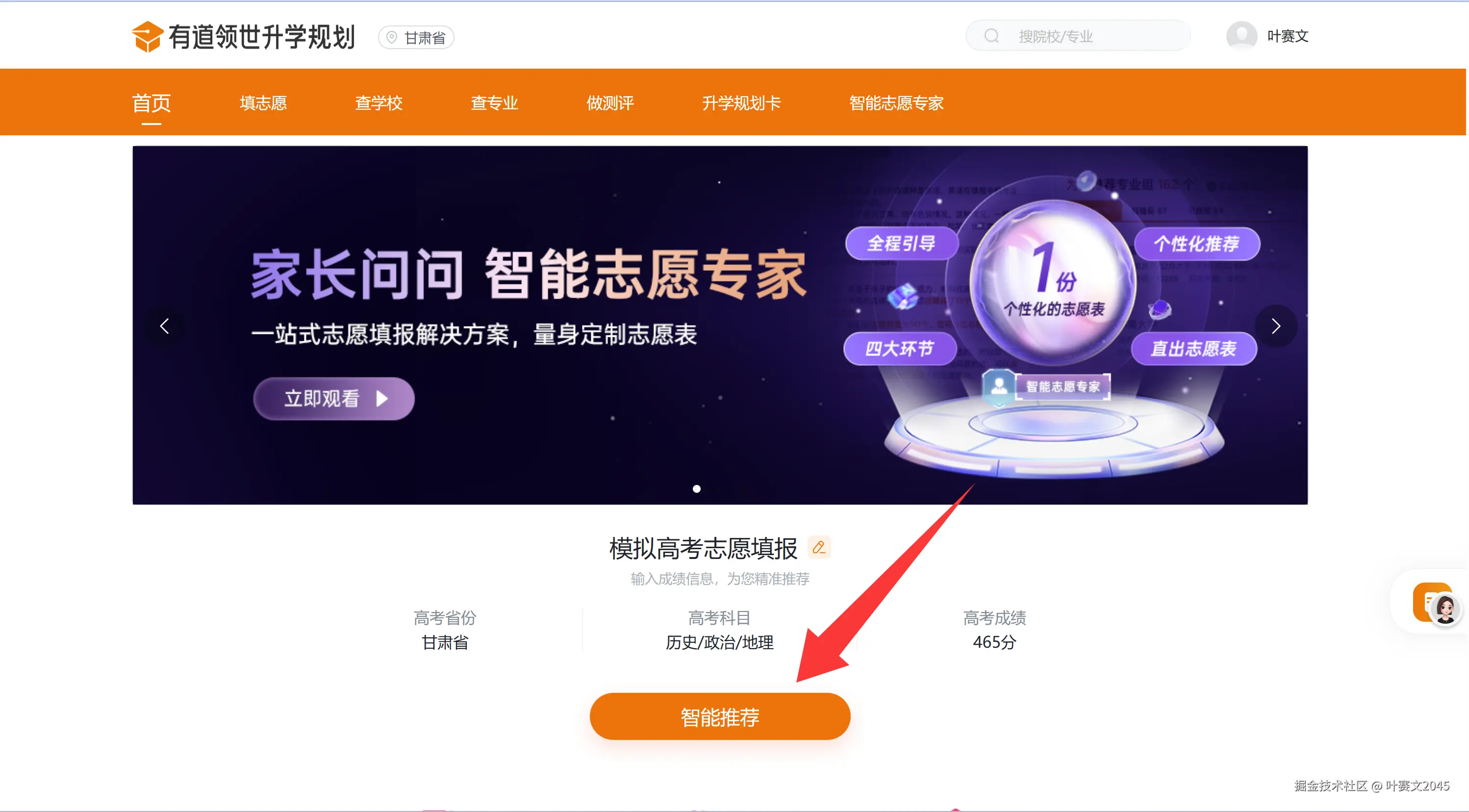This screenshot has width=1469, height=812.
Task: Click the Youdao orange cube logo
Action: tap(147, 37)
